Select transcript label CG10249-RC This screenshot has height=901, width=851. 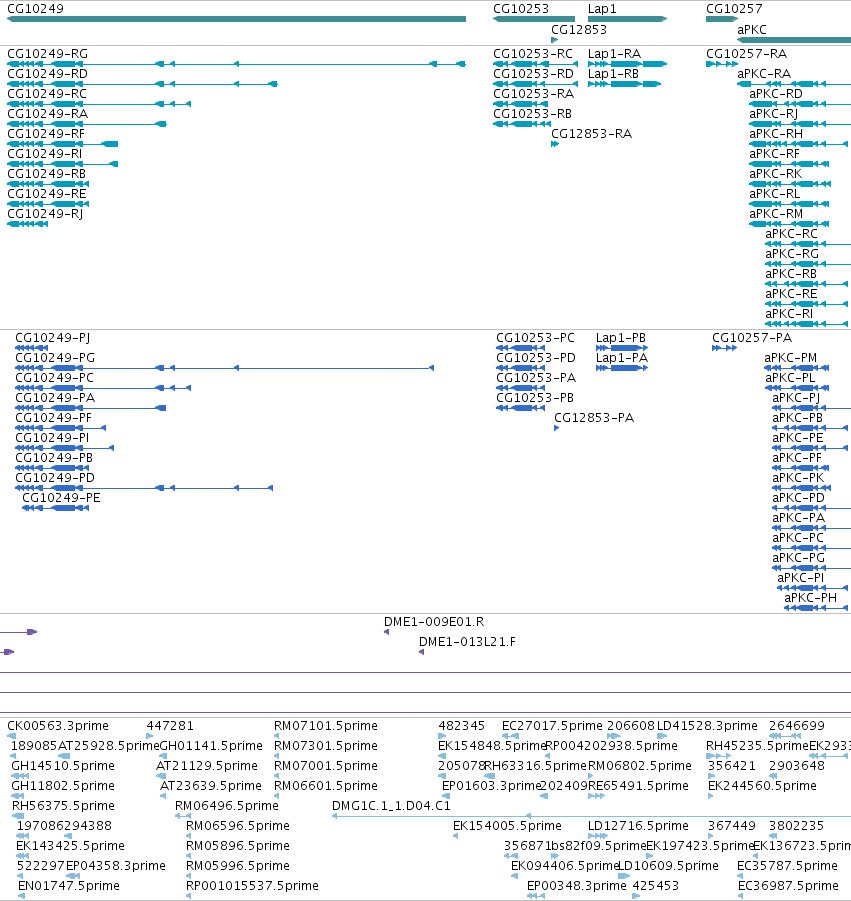[47, 94]
